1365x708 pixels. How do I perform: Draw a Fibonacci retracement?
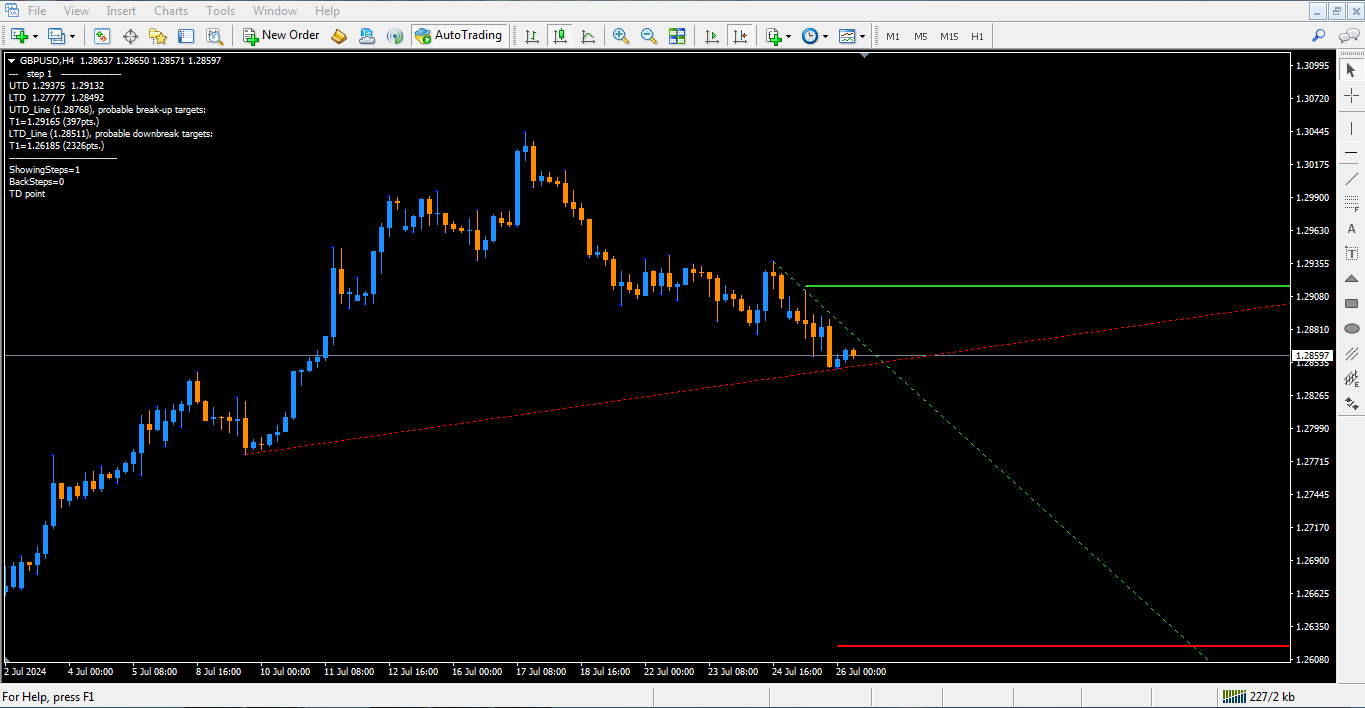(x=1351, y=204)
